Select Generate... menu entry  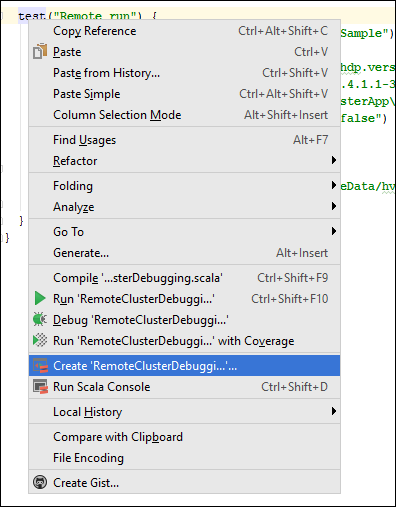pyautogui.click(x=184, y=253)
